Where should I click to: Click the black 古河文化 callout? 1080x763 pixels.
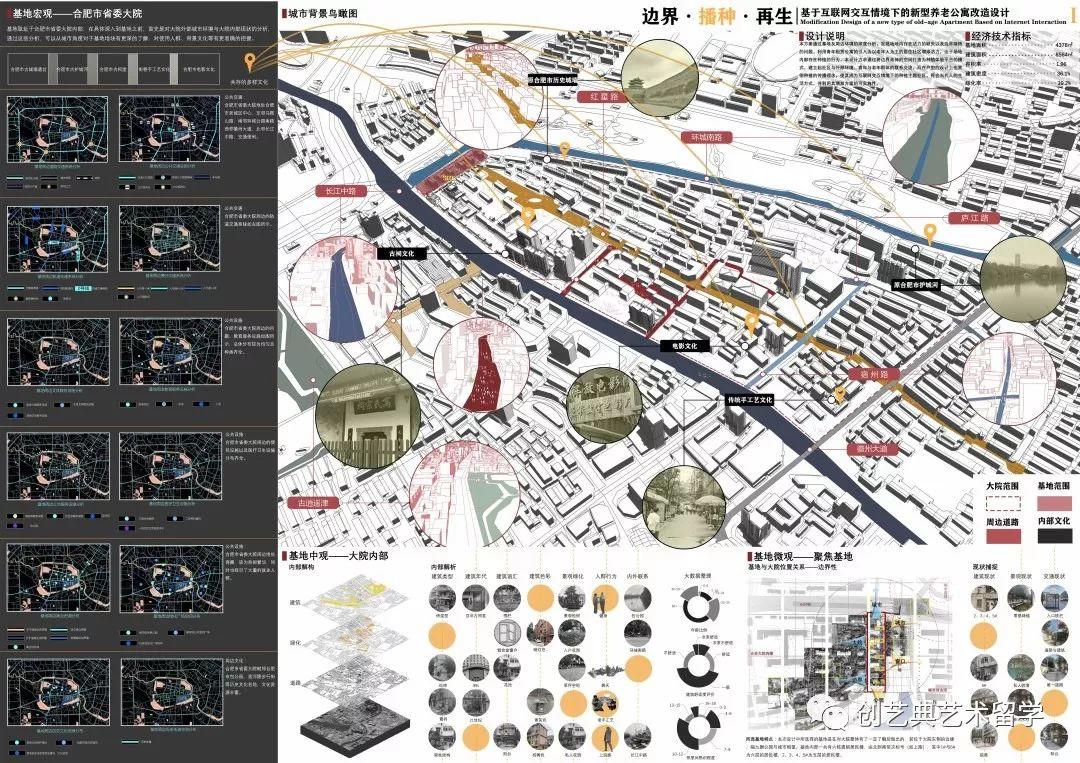pyautogui.click(x=401, y=253)
